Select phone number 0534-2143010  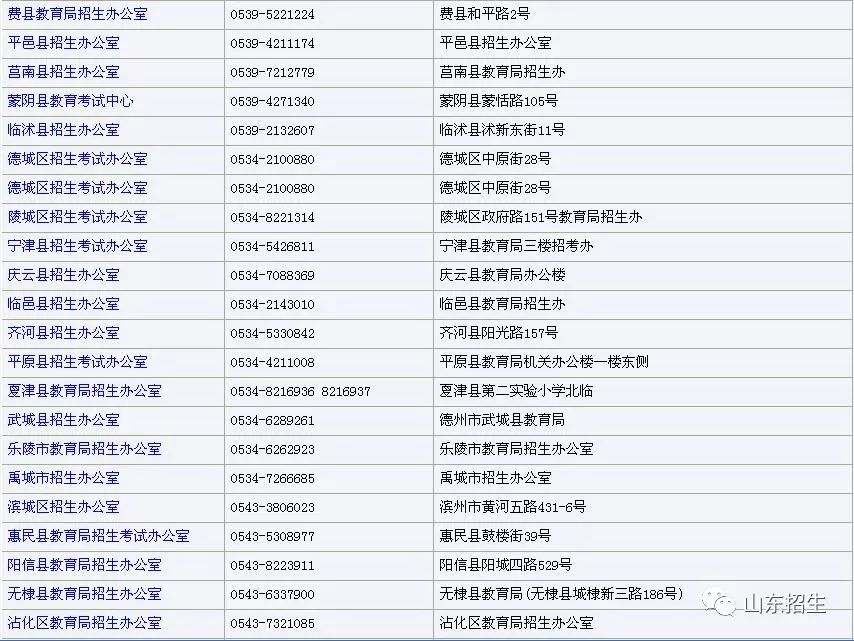(x=272, y=304)
